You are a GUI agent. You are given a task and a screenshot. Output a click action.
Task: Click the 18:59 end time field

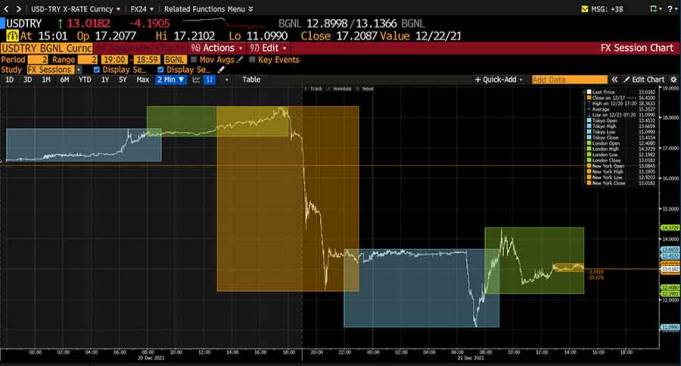pyautogui.click(x=147, y=60)
